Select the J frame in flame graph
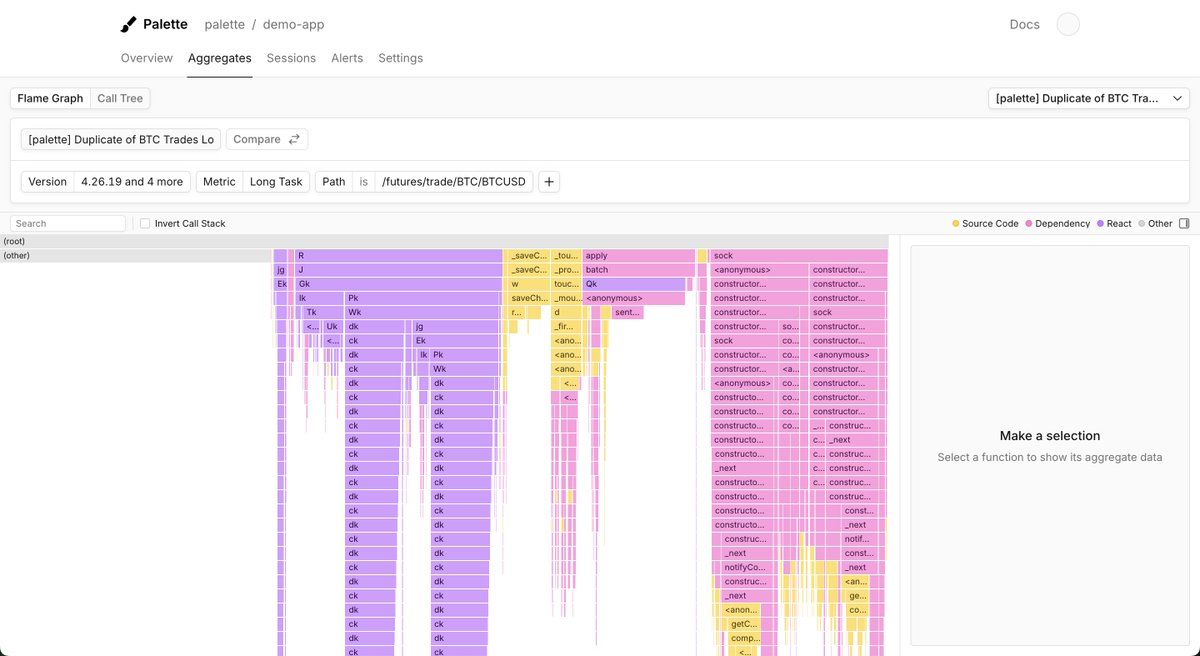 [399, 270]
